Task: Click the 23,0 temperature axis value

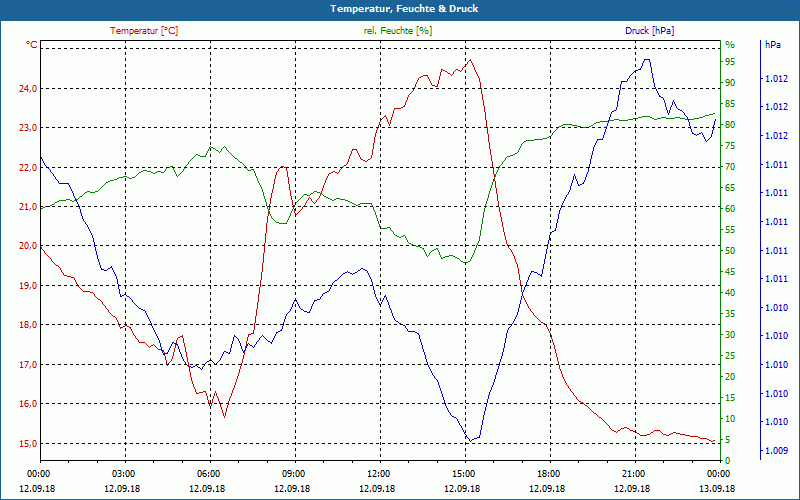Action: click(29, 128)
